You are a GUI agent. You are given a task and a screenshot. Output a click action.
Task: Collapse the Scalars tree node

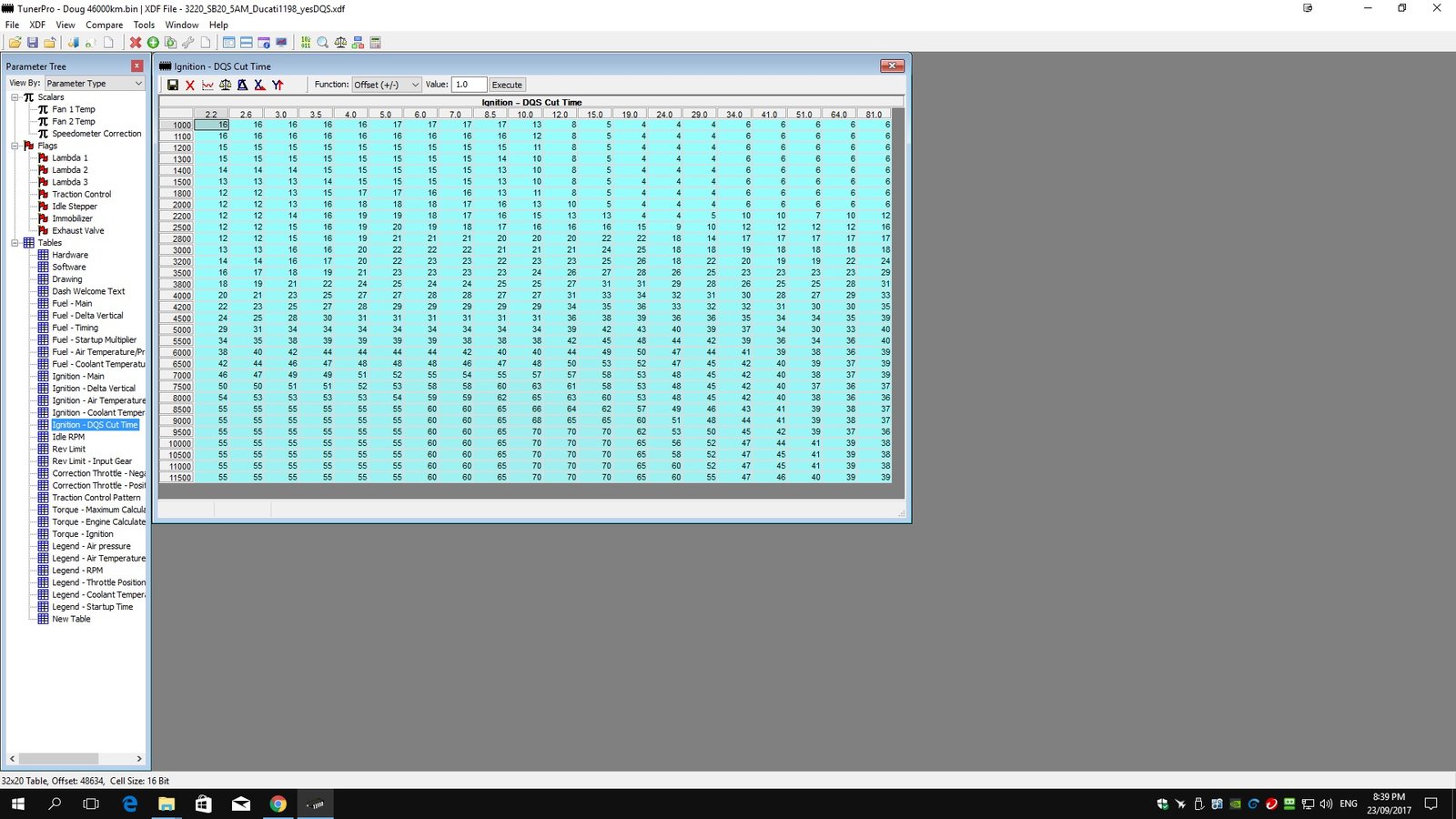(15, 97)
